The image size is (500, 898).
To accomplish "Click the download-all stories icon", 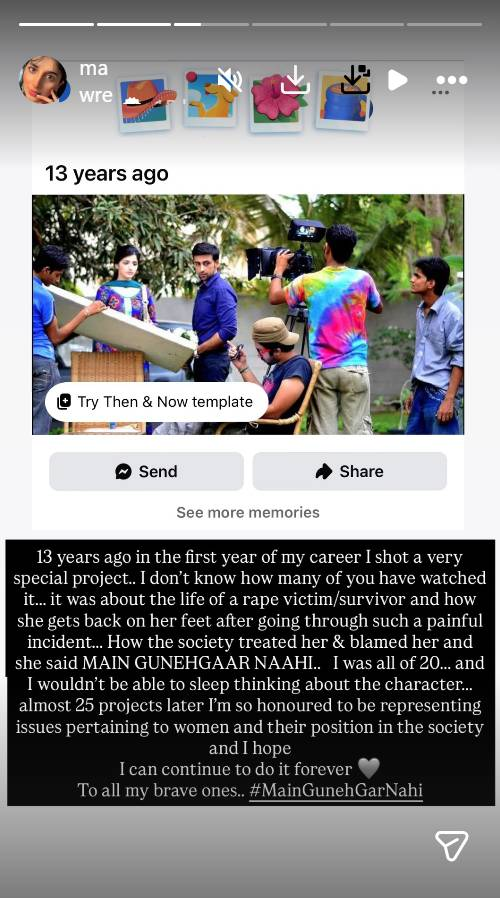I will [356, 80].
